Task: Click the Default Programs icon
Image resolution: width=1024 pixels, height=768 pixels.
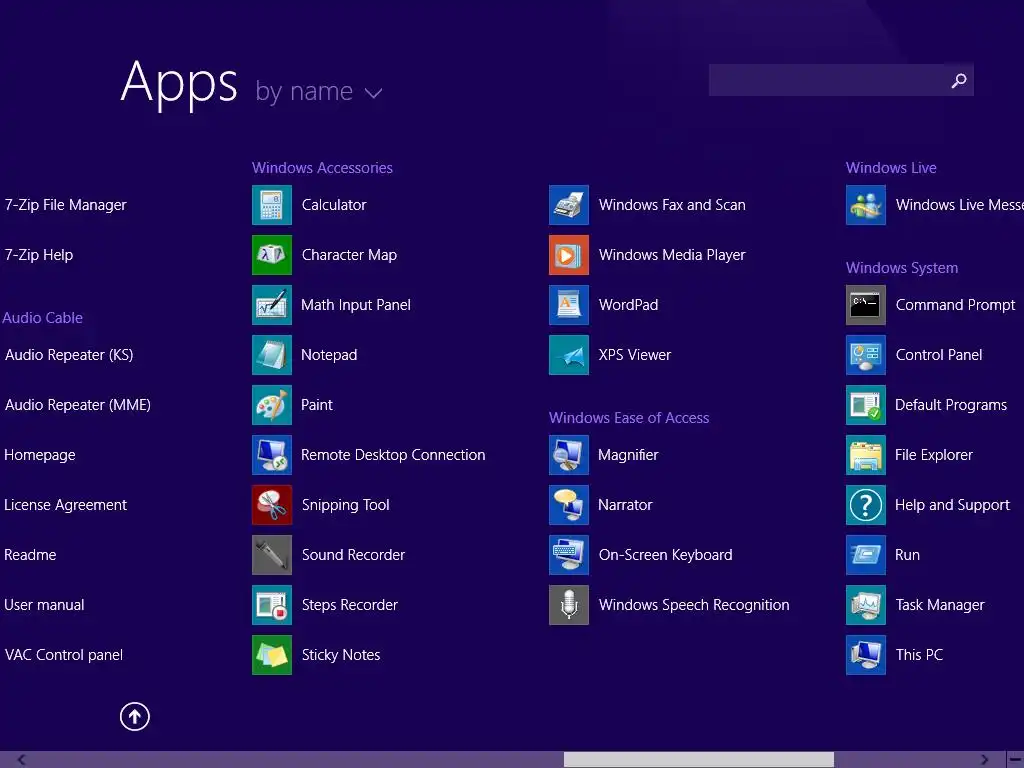Action: pos(866,405)
